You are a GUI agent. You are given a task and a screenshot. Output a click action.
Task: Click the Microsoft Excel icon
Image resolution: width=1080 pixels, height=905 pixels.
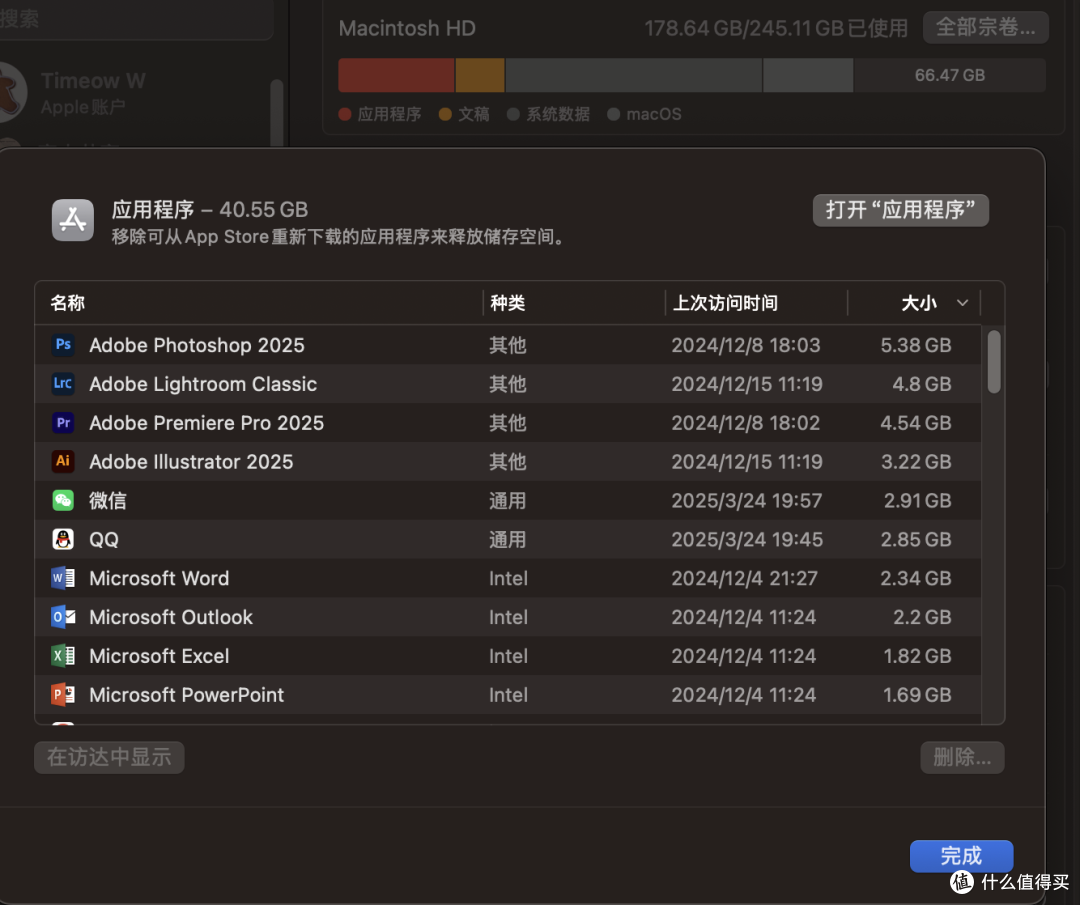point(63,656)
